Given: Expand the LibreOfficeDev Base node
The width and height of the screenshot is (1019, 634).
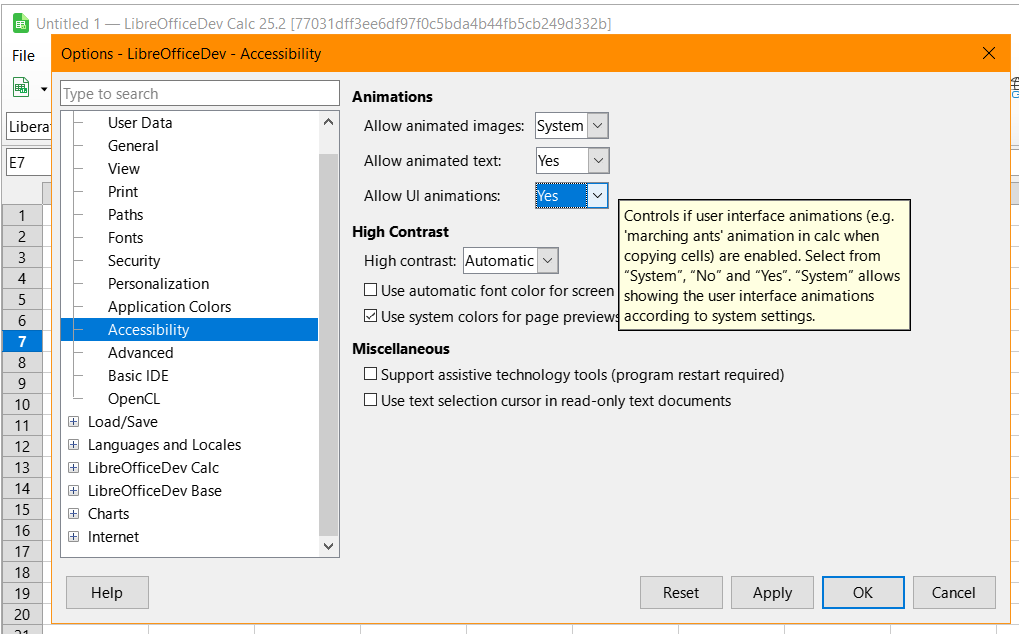Looking at the screenshot, I should point(73,491).
